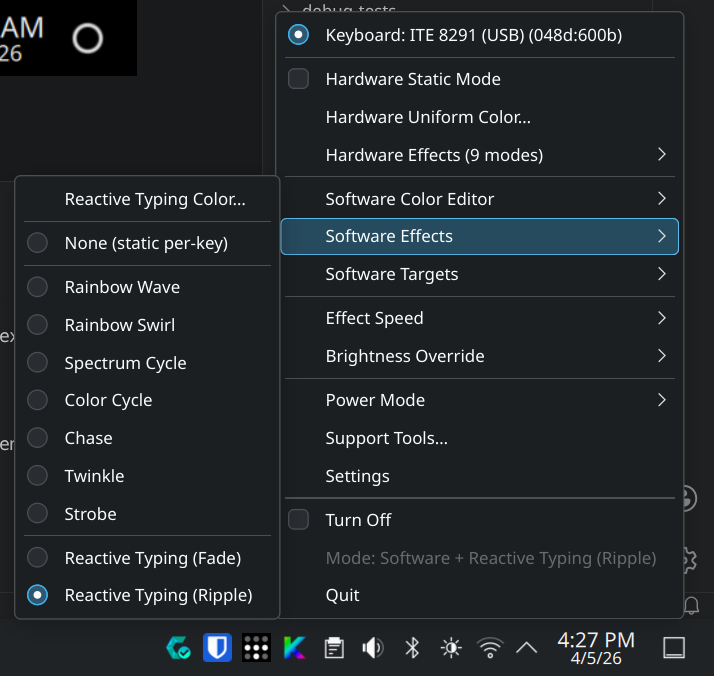Image resolution: width=714 pixels, height=676 pixels.
Task: Select None (static per-key) effect
Action: tap(147, 243)
